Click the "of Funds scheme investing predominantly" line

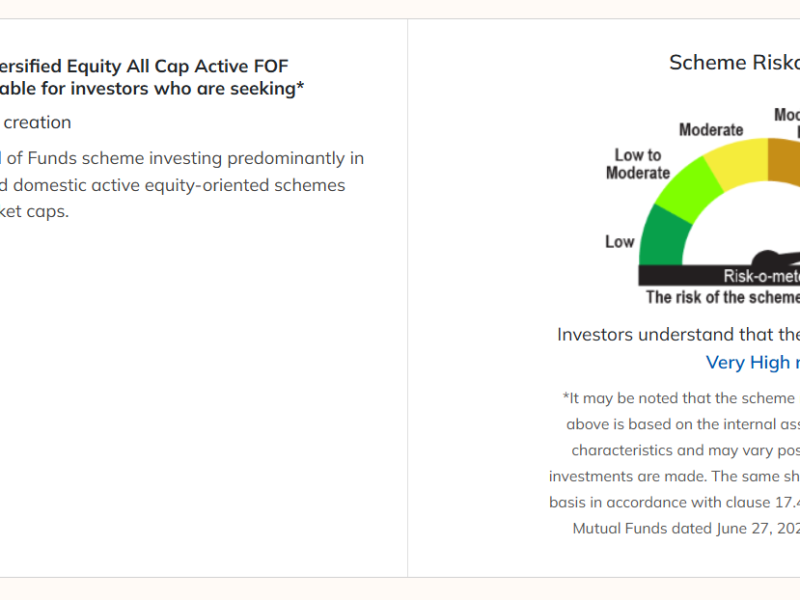pos(182,158)
